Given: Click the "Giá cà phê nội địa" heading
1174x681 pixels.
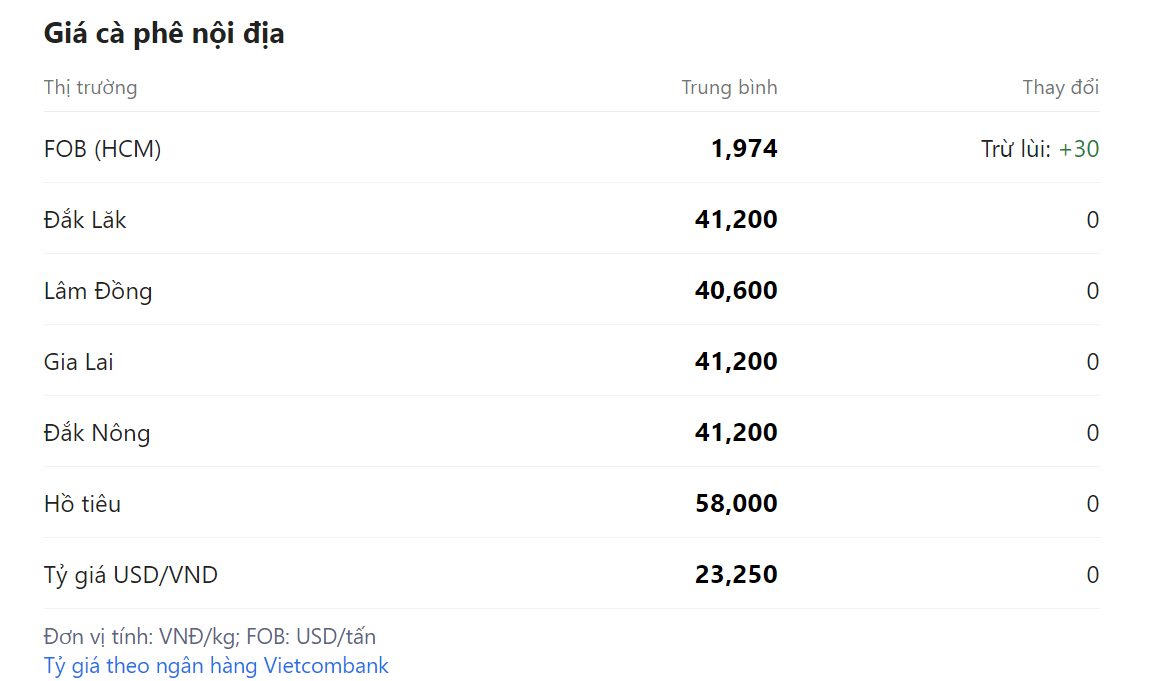Looking at the screenshot, I should (x=164, y=34).
